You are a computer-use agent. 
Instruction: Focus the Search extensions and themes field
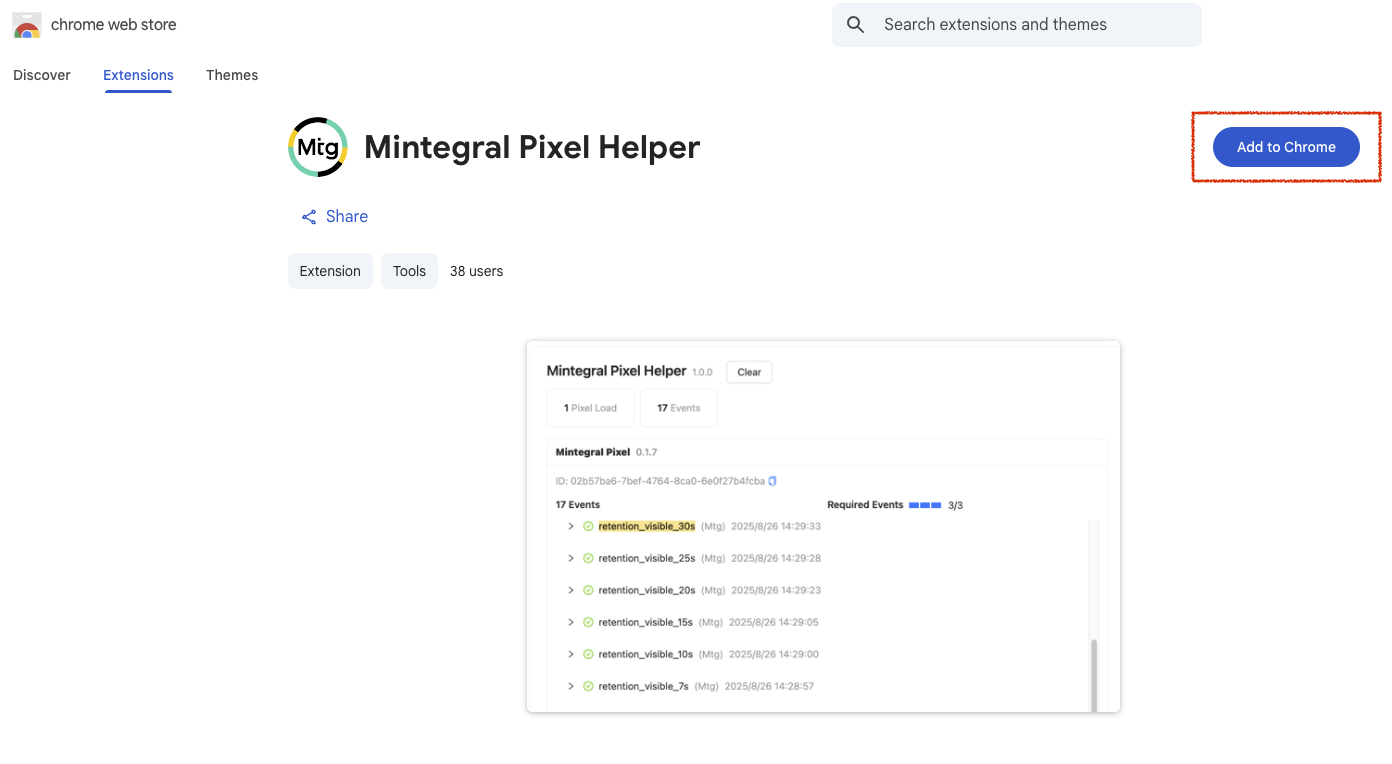click(1017, 25)
